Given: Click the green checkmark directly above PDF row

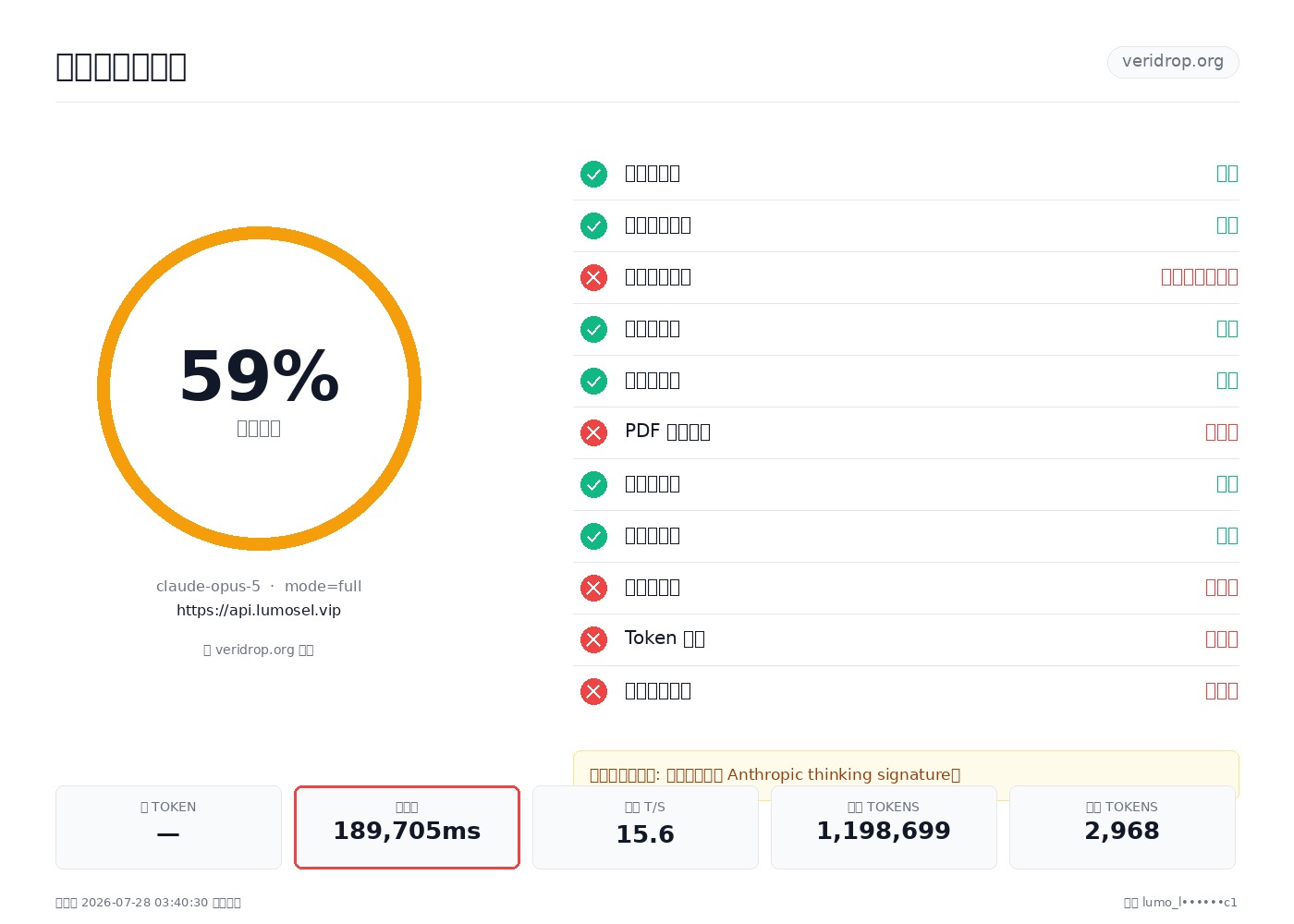Looking at the screenshot, I should [x=593, y=381].
